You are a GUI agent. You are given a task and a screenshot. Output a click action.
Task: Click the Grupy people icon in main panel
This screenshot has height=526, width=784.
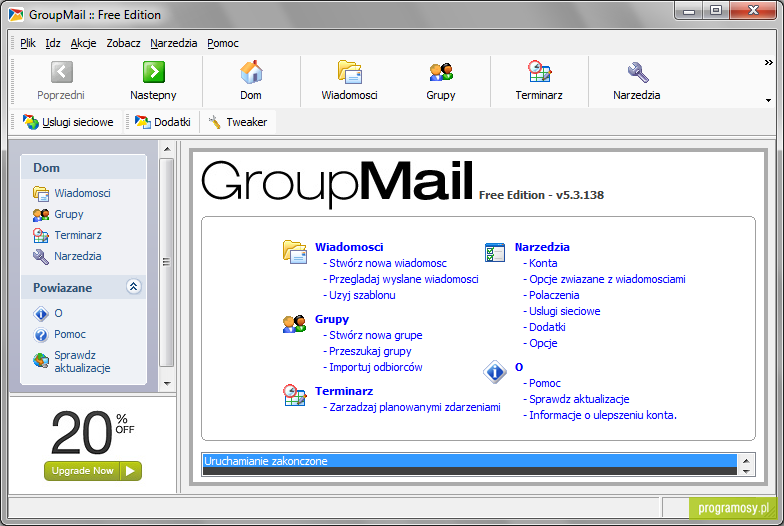(294, 324)
